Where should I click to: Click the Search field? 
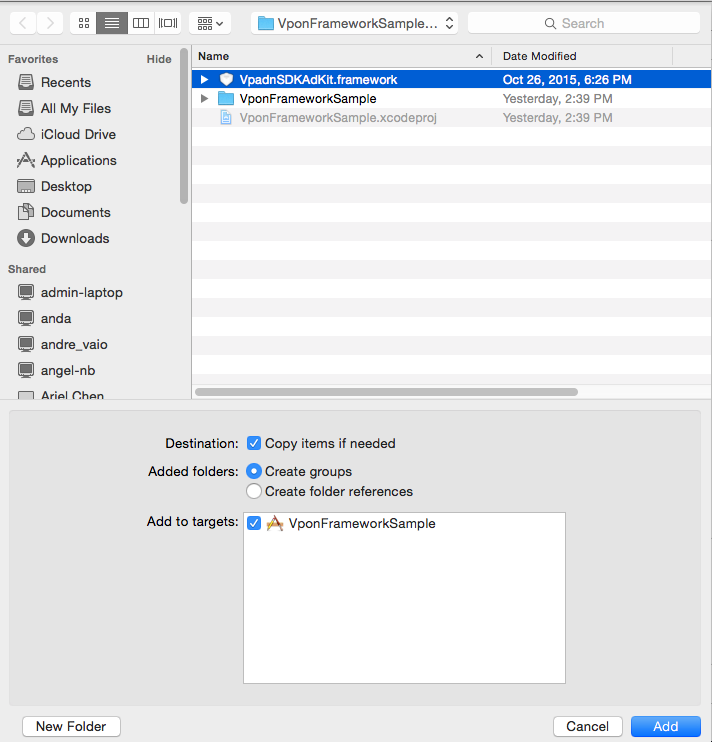point(584,23)
